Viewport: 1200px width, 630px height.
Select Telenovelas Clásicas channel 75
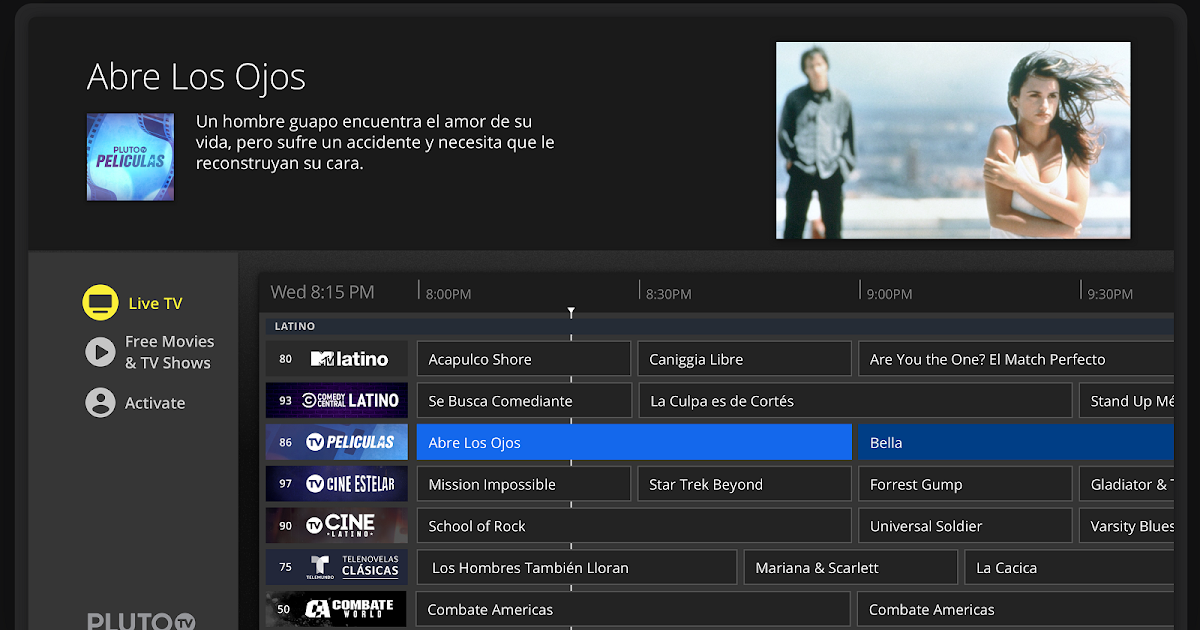337,567
